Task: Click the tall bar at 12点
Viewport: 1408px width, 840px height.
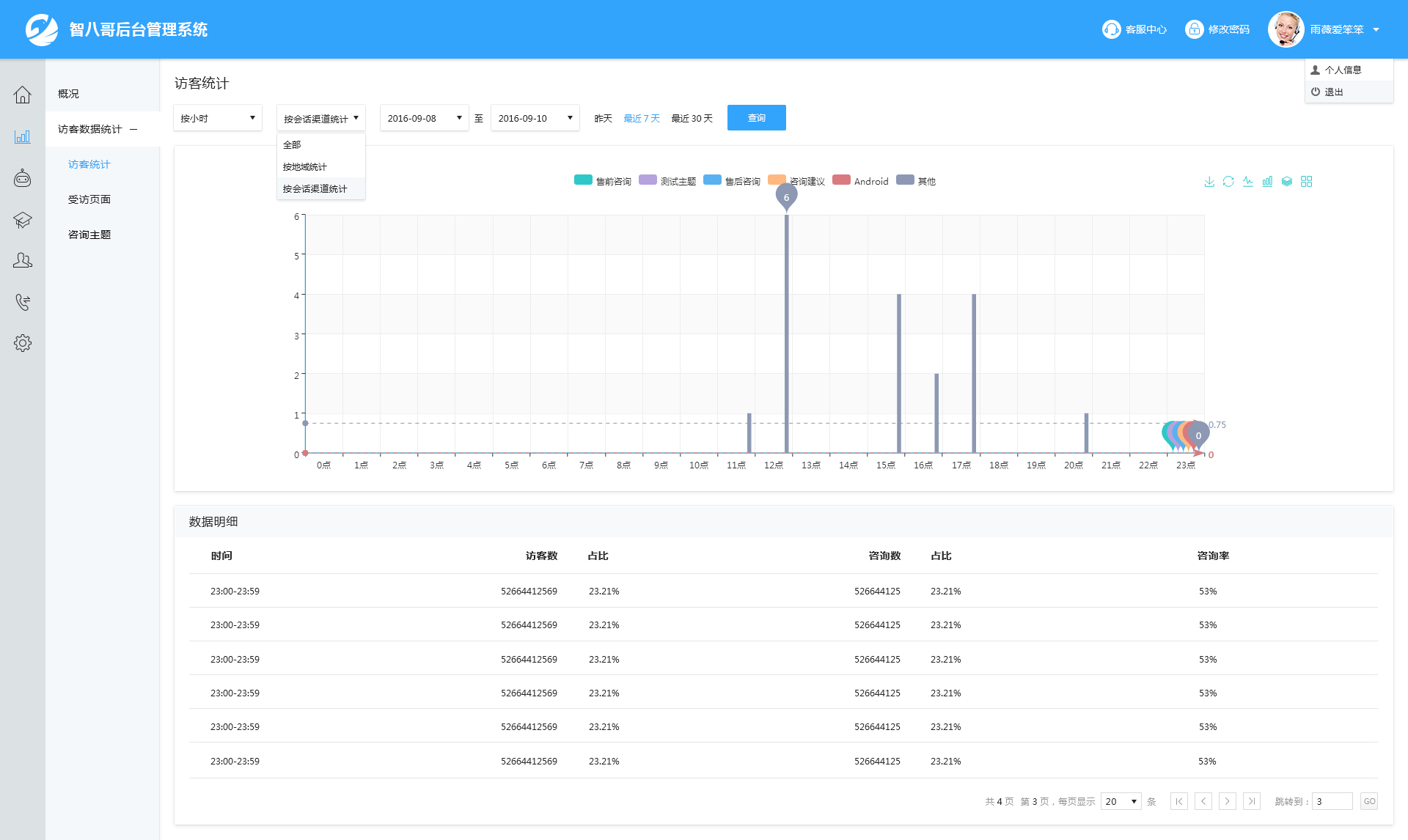Action: point(786,334)
